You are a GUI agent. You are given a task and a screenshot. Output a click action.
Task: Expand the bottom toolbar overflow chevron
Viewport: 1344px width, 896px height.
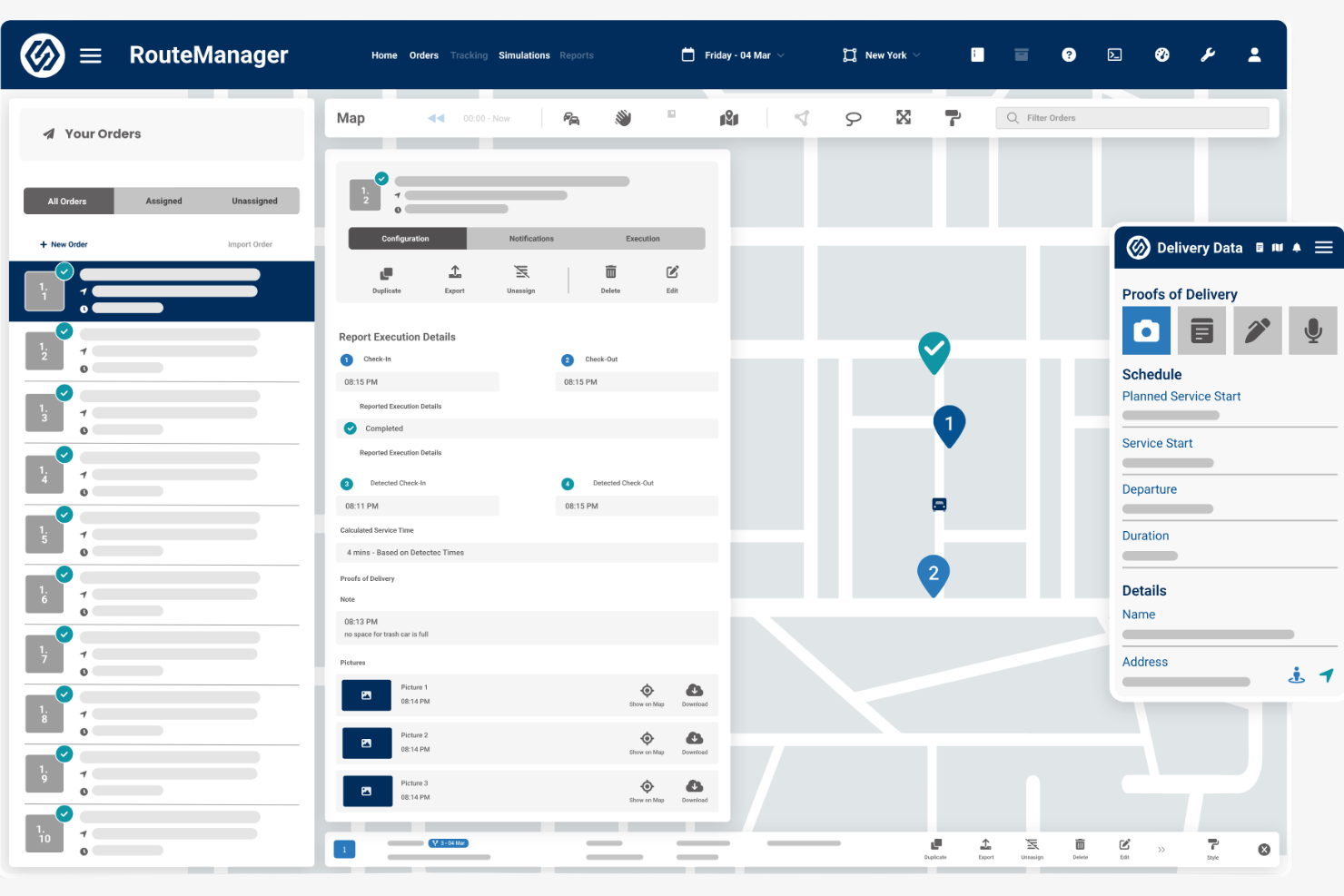tap(1161, 849)
